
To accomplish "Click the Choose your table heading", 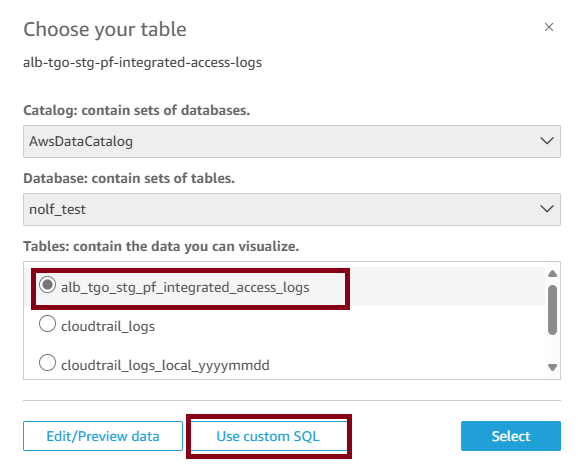I will point(105,29).
